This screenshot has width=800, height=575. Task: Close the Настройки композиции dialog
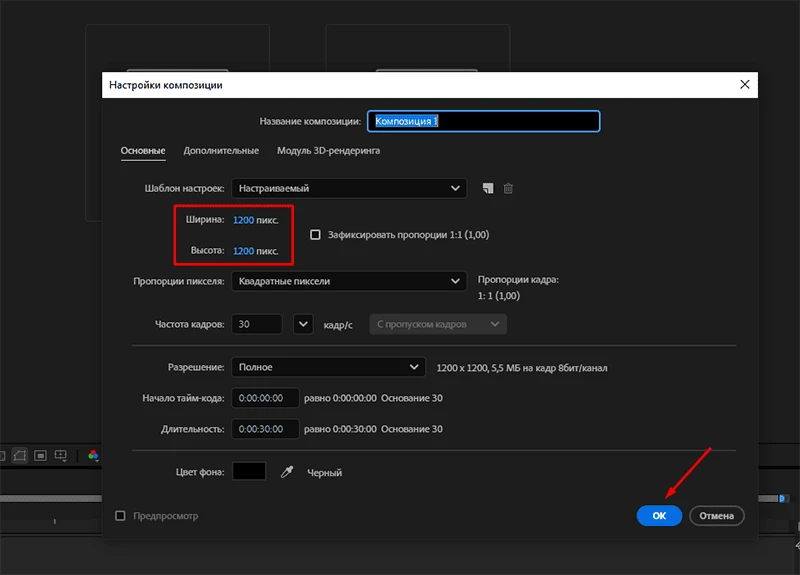[x=744, y=84]
